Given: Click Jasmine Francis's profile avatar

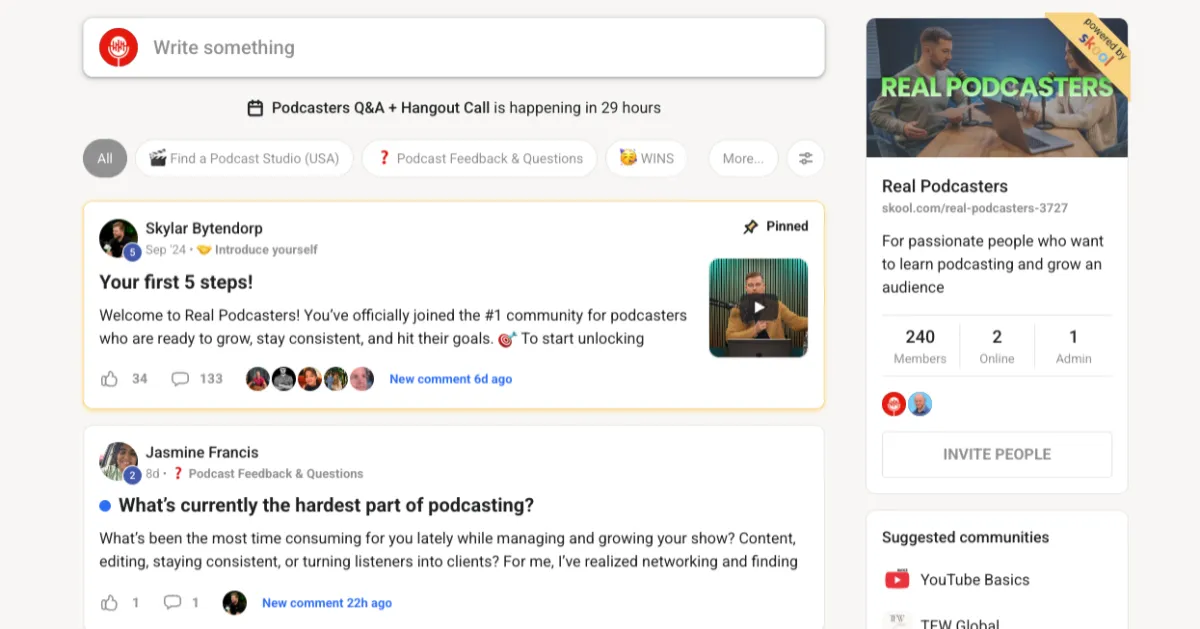Looking at the screenshot, I should pyautogui.click(x=118, y=461).
